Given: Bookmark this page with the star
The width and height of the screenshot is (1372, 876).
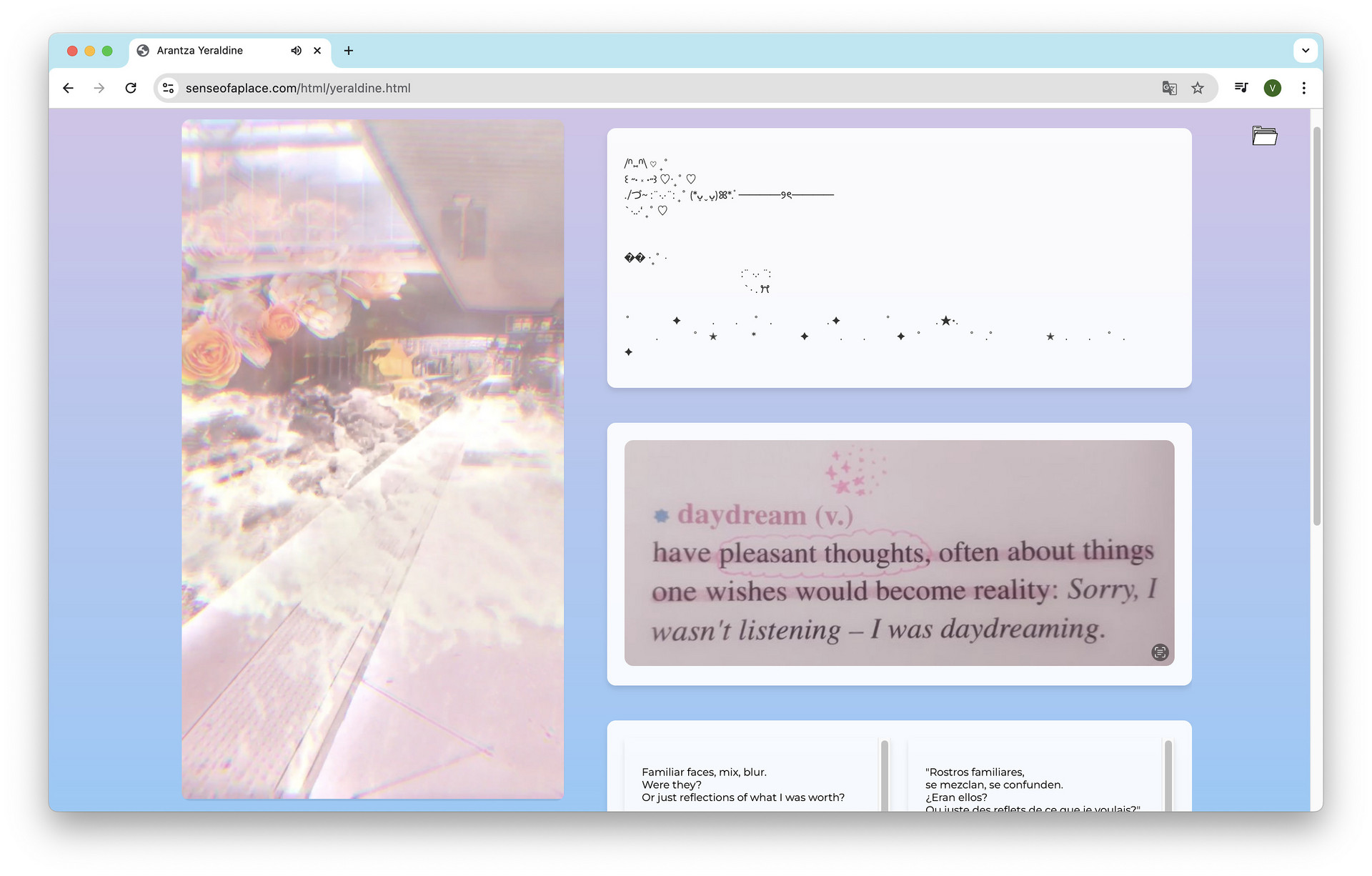Looking at the screenshot, I should [x=1198, y=88].
